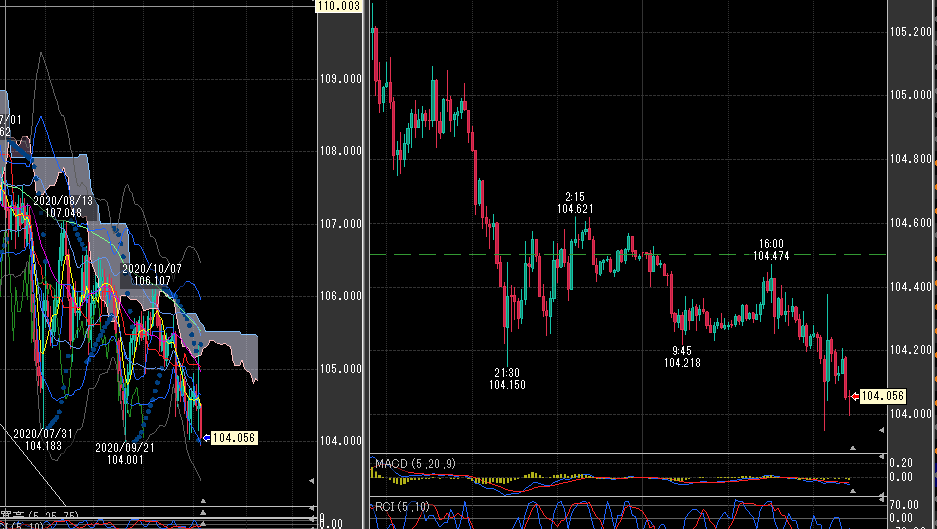This screenshot has width=937, height=529.
Task: Click the green dashed horizontal price line
Action: tap(627, 255)
